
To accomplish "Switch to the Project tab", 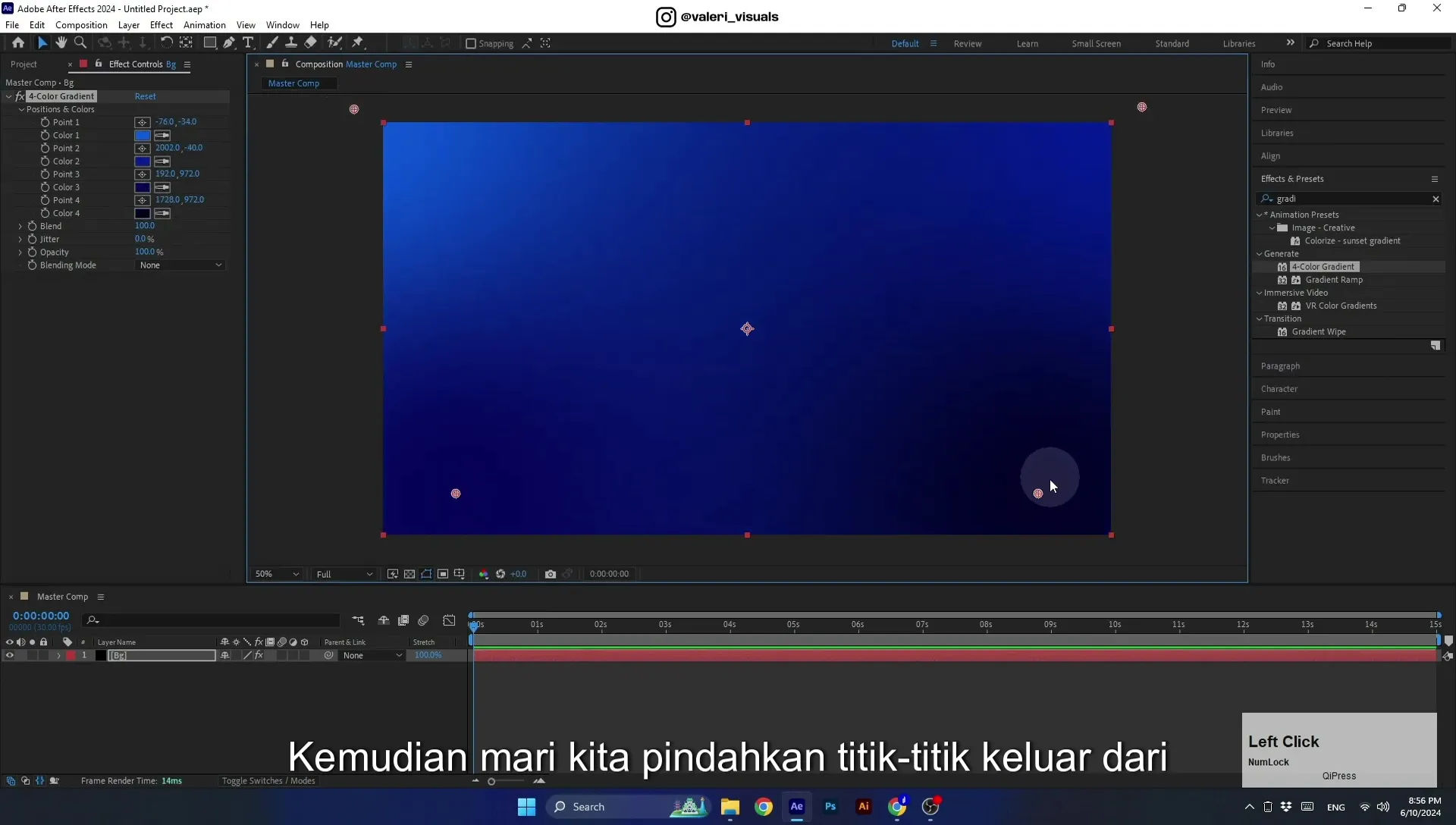I will 24,64.
